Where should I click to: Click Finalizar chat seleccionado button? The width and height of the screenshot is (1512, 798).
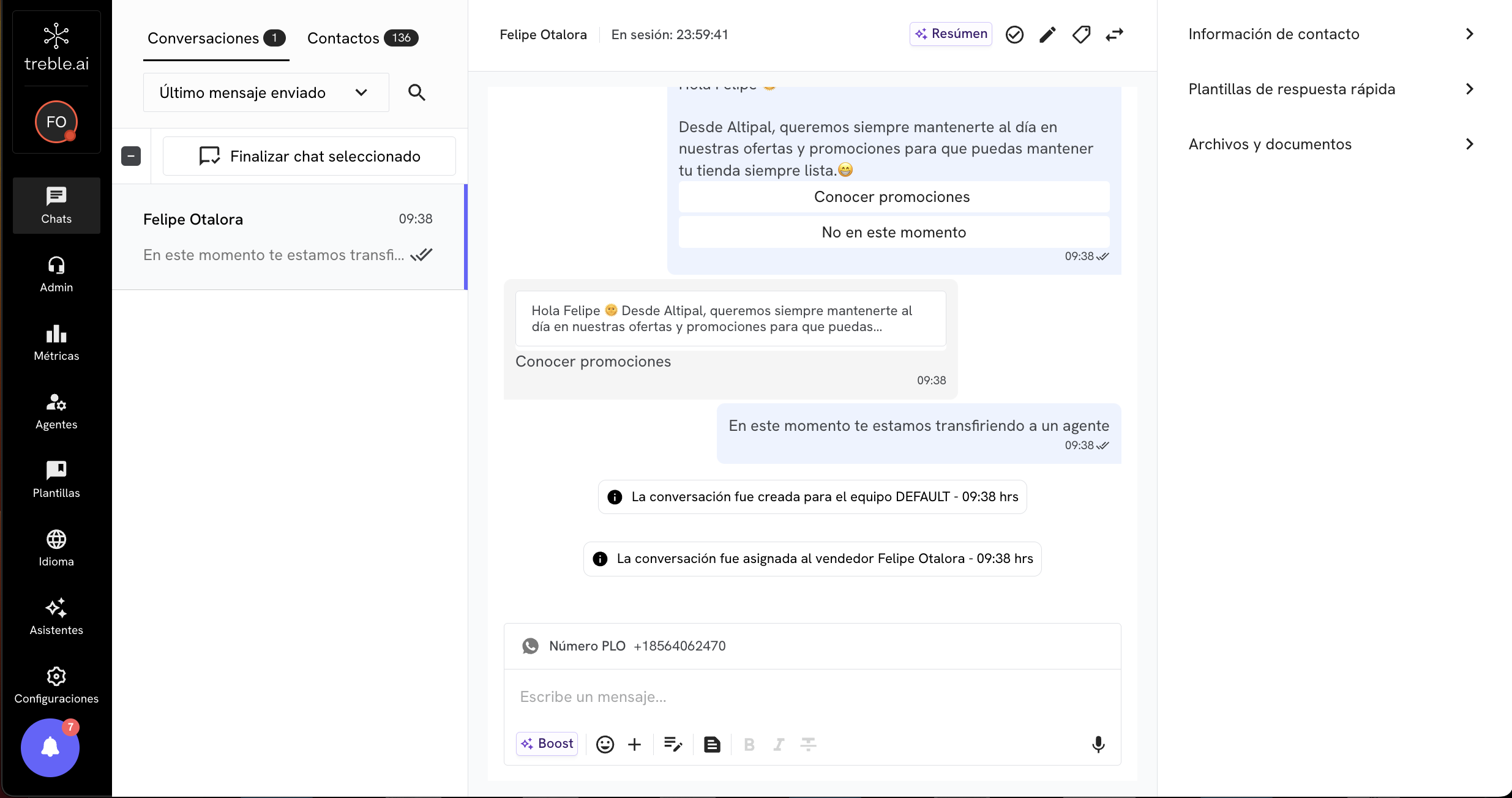(x=309, y=156)
